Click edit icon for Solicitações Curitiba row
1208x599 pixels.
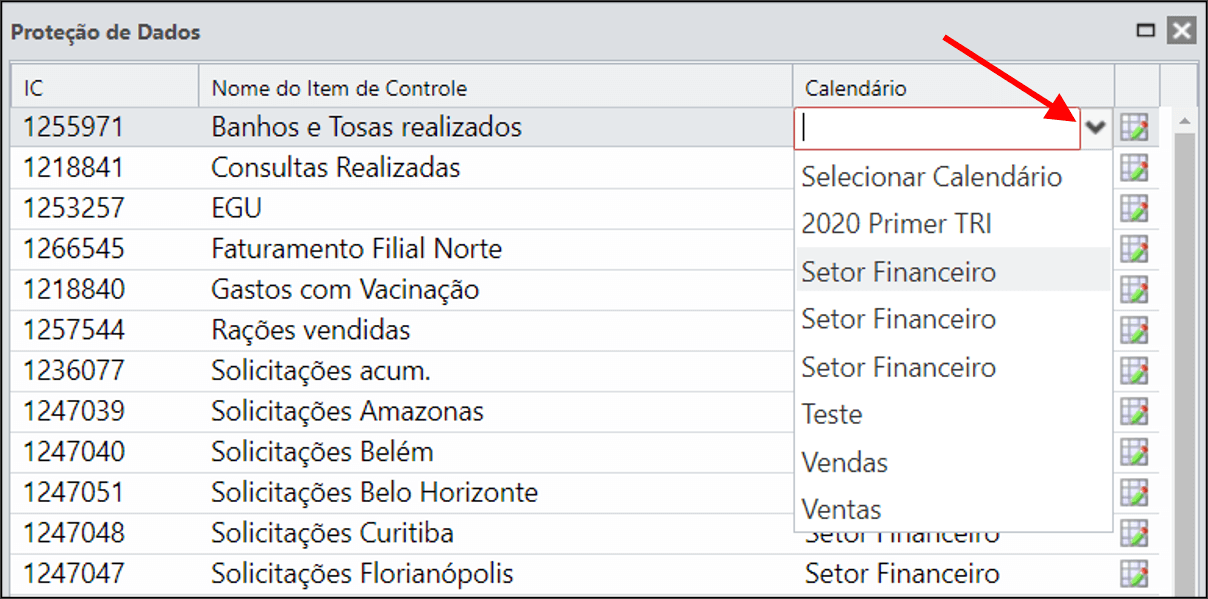(x=1134, y=533)
